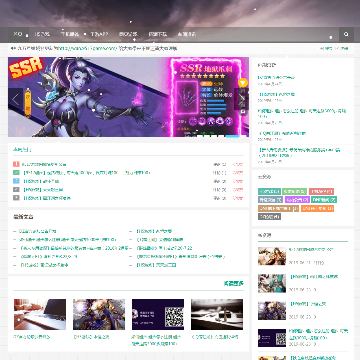Click the yellow round badge on the banner
360x360 pixels.
click(243, 83)
